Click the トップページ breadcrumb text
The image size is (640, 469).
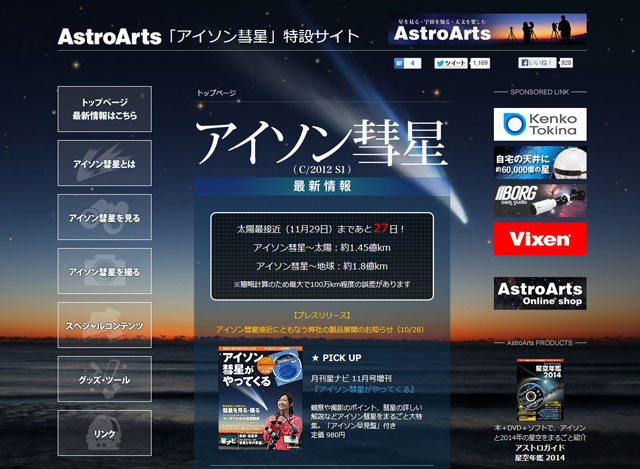216,93
